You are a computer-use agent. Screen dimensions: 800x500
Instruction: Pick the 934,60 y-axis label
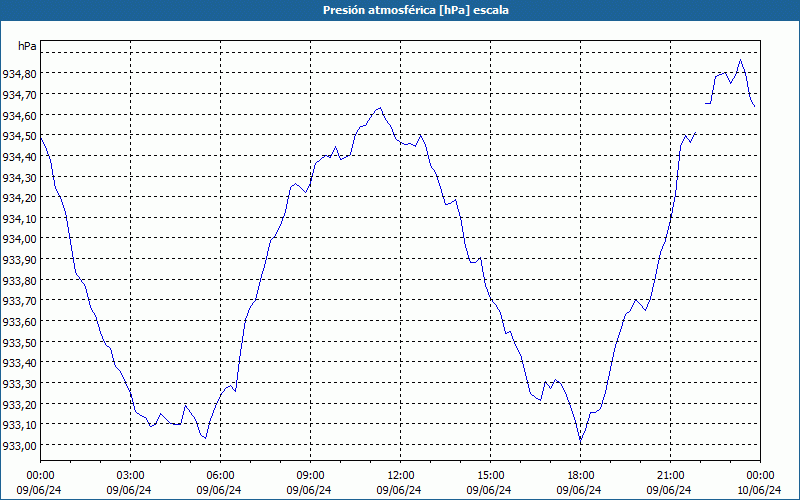click(19, 115)
